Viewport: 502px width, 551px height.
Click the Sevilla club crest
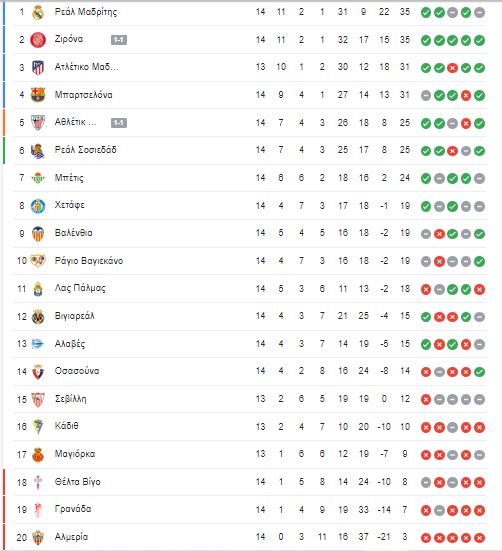(x=38, y=400)
